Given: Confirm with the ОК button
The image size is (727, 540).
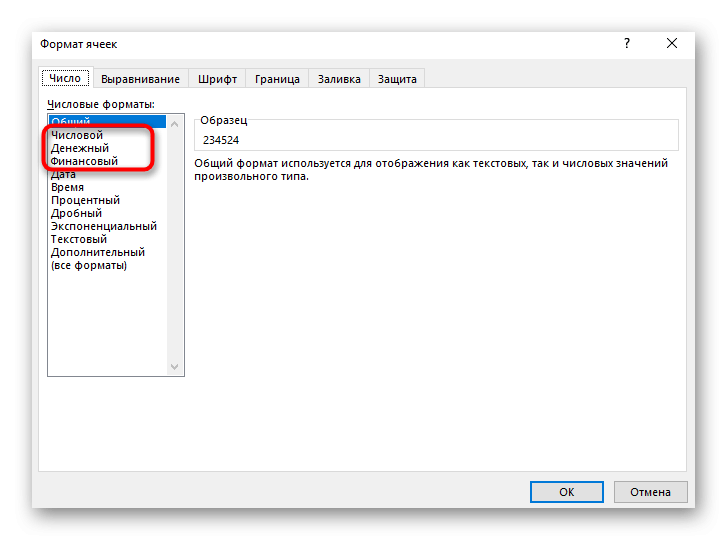Looking at the screenshot, I should point(567,492).
